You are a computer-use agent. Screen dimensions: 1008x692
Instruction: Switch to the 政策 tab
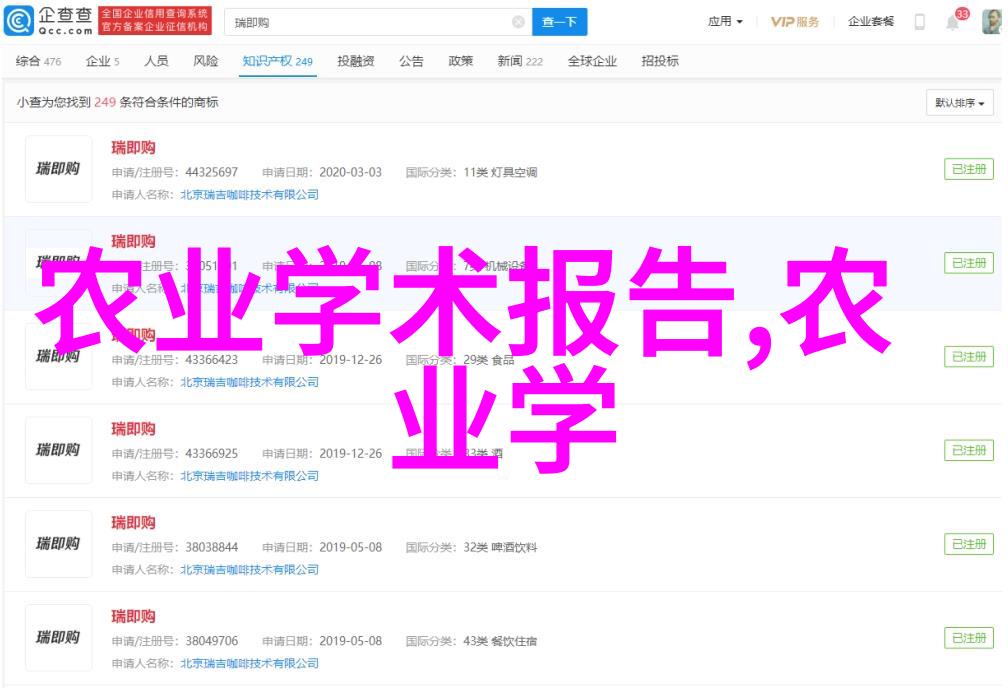pyautogui.click(x=460, y=61)
